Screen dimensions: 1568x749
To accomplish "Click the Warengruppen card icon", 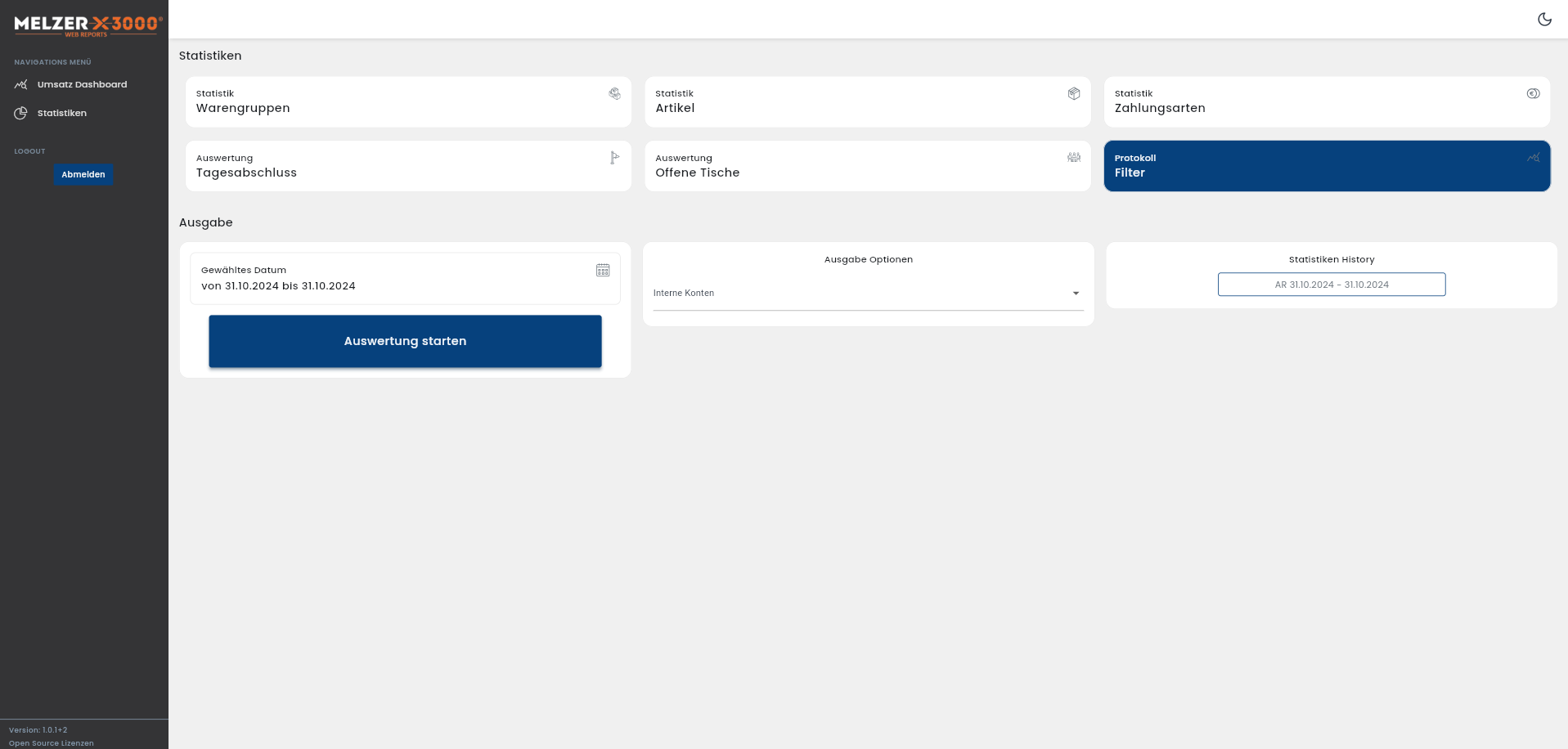I will coord(614,94).
